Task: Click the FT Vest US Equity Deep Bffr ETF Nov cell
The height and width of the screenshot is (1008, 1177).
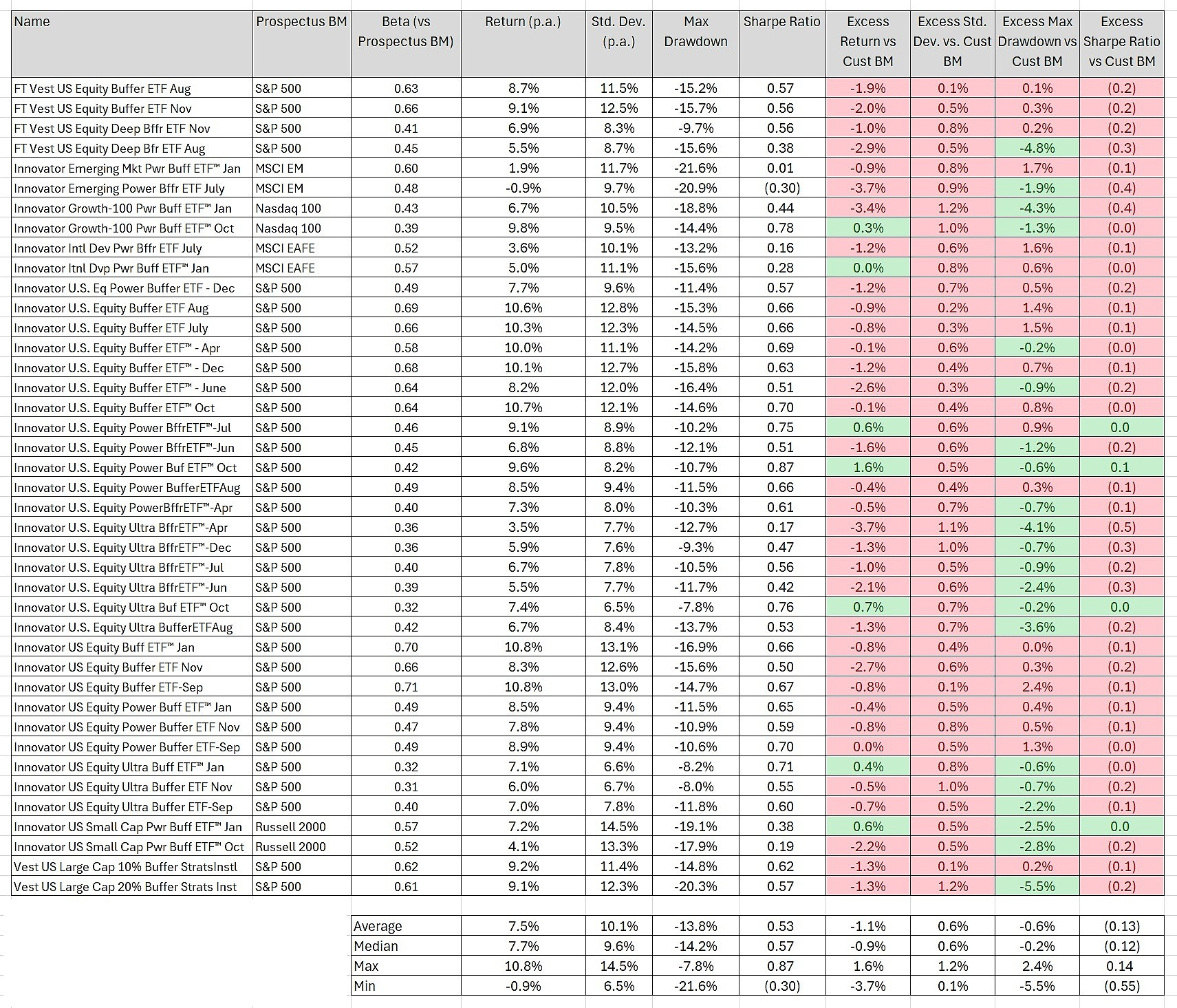Action: coord(132,128)
